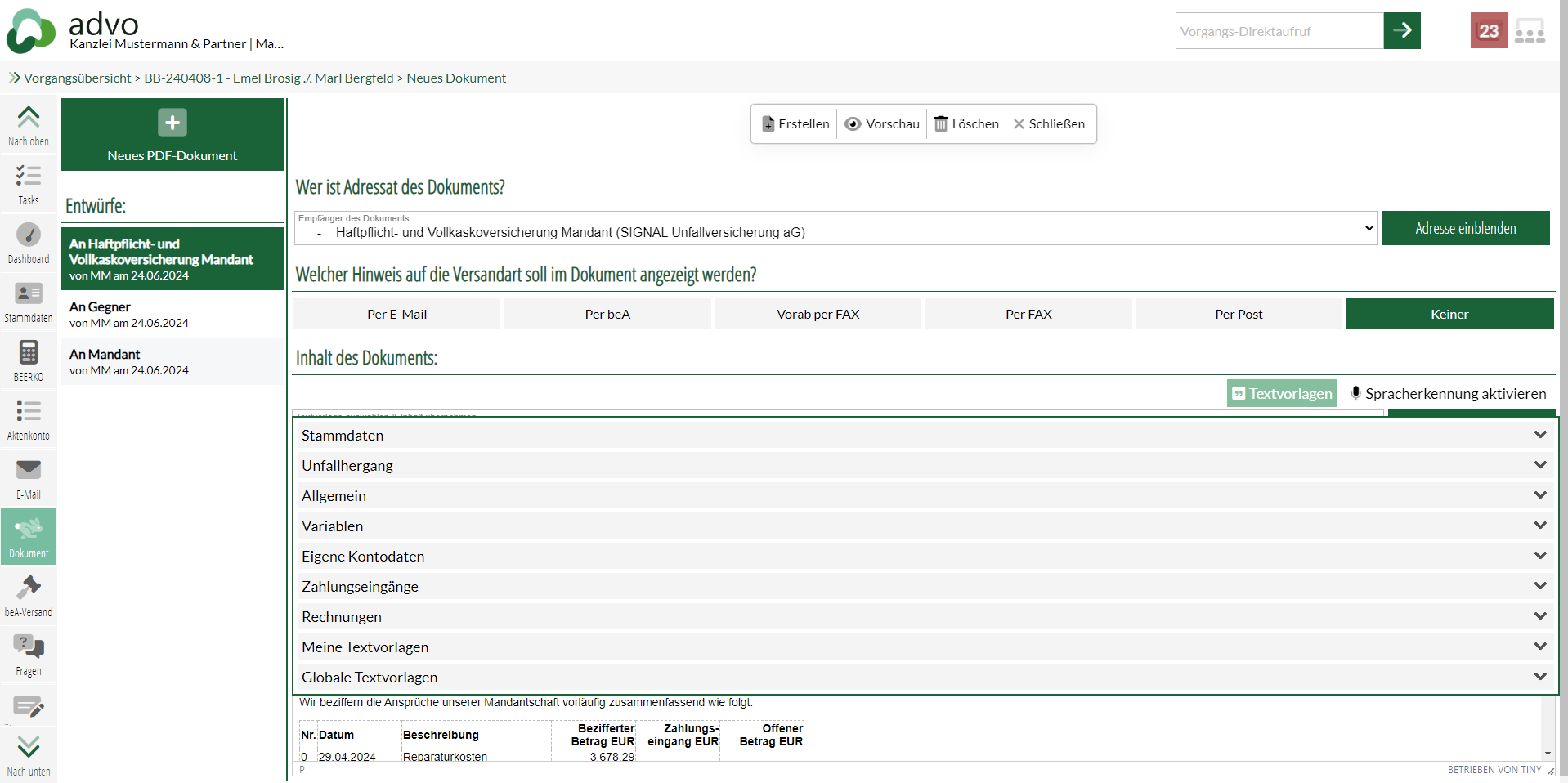Screen dimensions: 1568x783
Task: Expand the Unfallhergang template section
Action: tap(924, 466)
